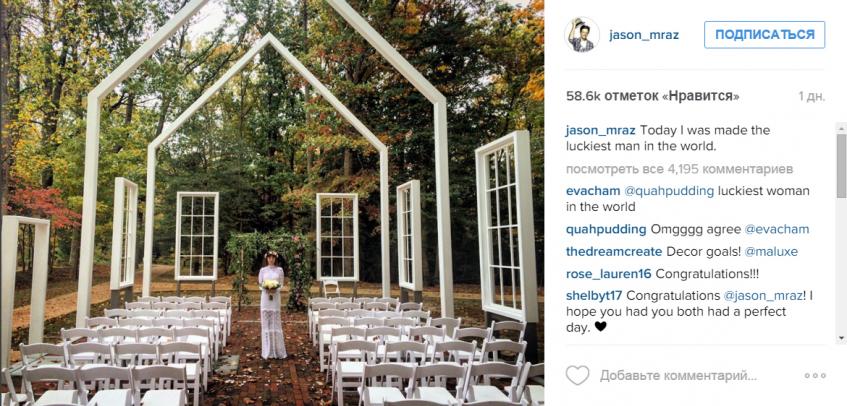Open jason_mraz profile avatar picture

(582, 35)
